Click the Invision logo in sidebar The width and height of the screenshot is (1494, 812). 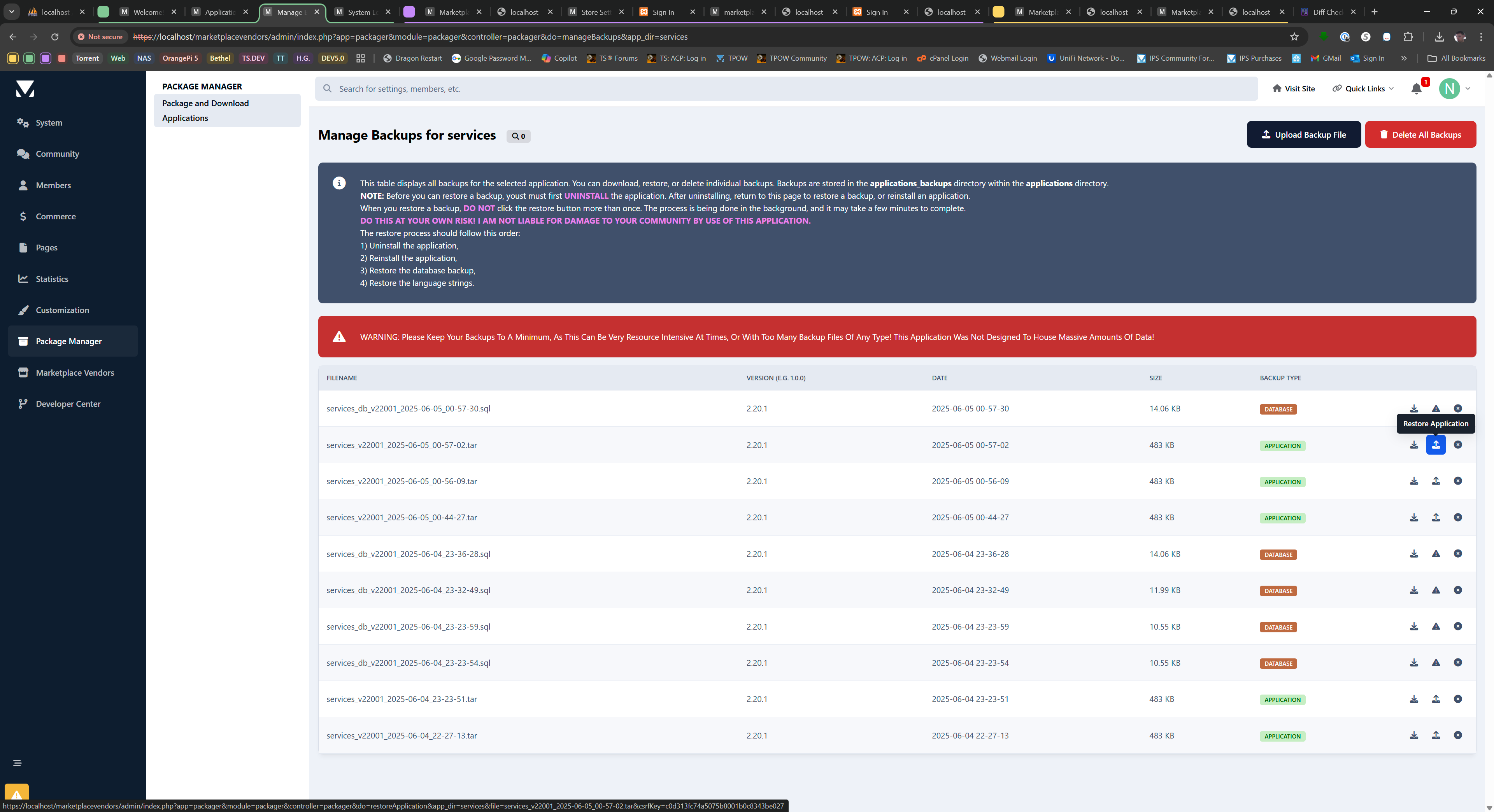point(25,89)
